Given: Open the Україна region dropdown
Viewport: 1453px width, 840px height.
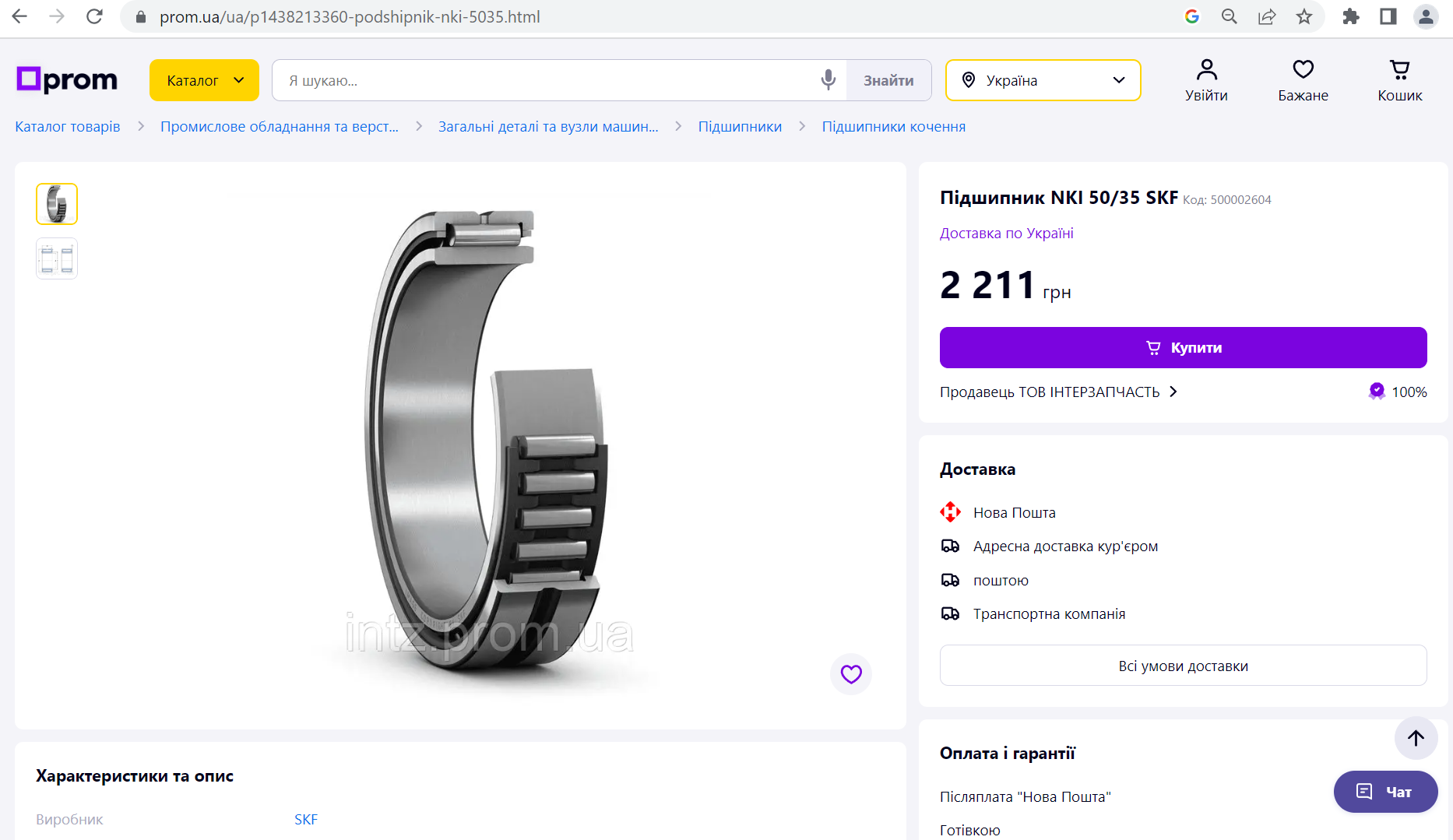Looking at the screenshot, I should pos(1043,80).
